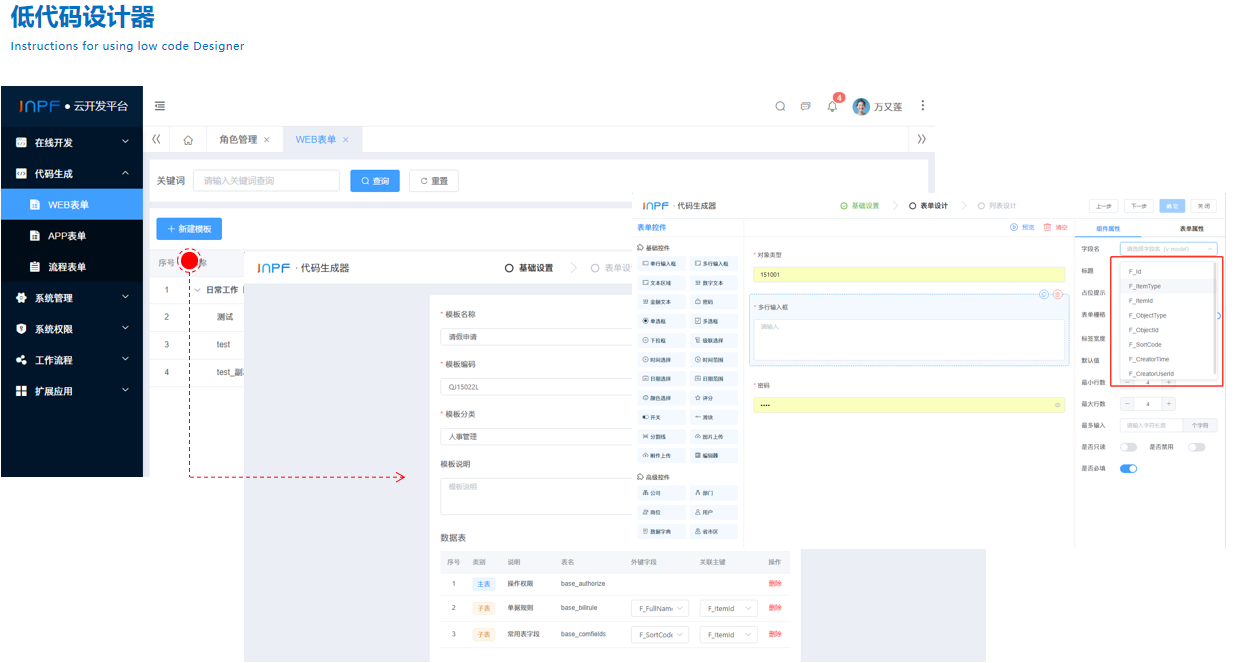Click the red delete icon on 多行输入框 field

point(1057,294)
